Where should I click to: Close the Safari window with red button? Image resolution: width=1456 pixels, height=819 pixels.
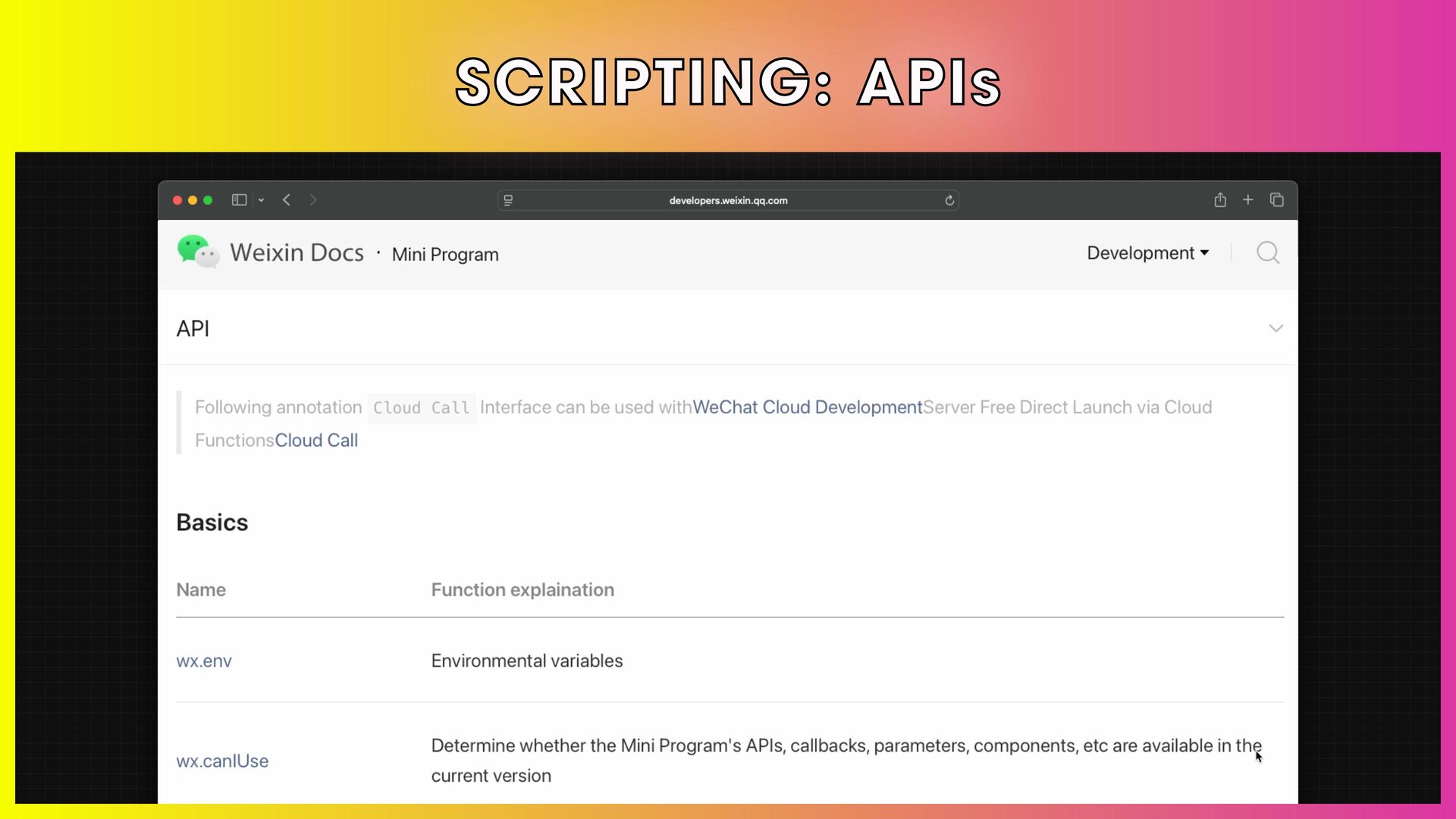coord(177,200)
